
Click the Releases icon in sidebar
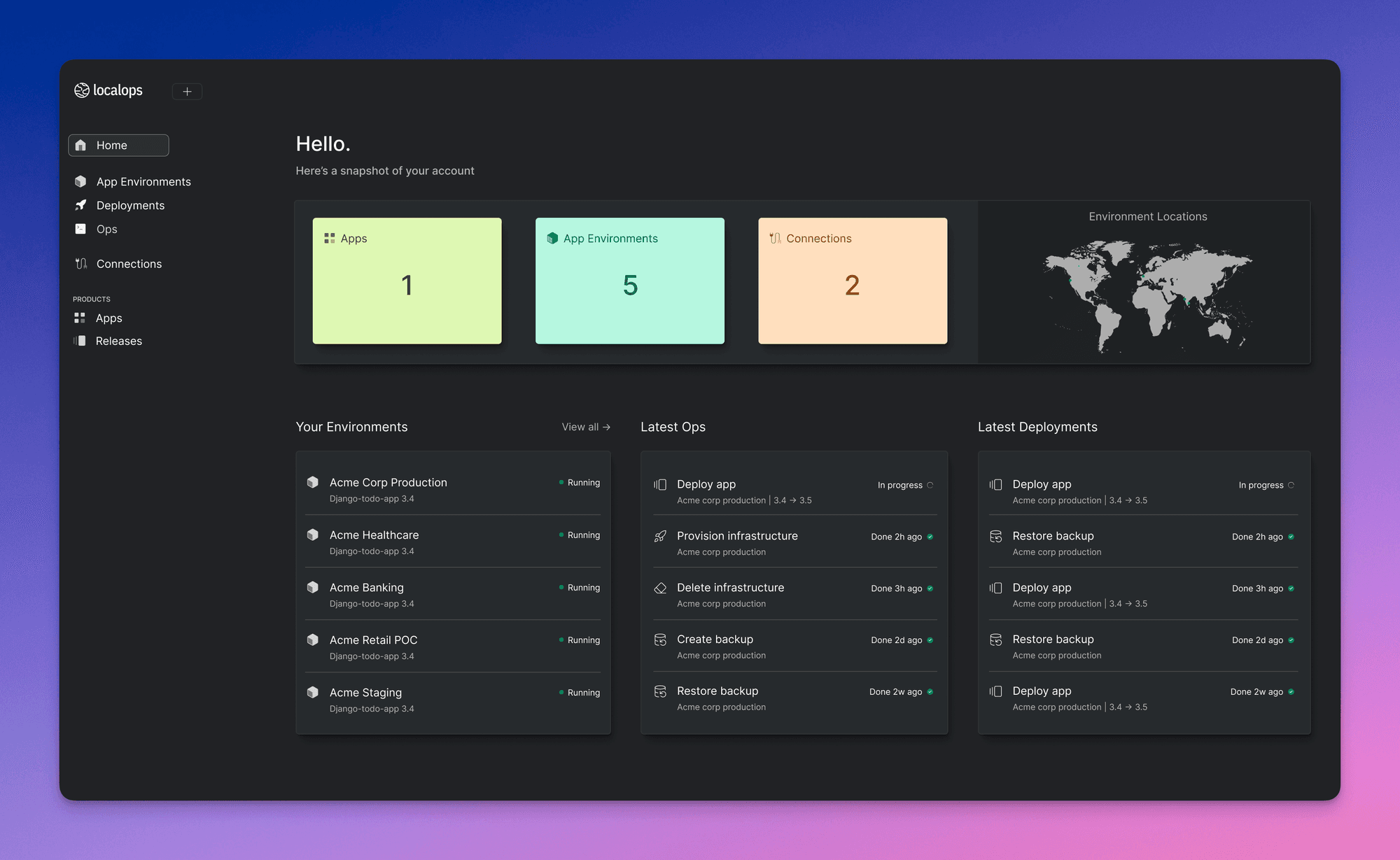(x=80, y=341)
